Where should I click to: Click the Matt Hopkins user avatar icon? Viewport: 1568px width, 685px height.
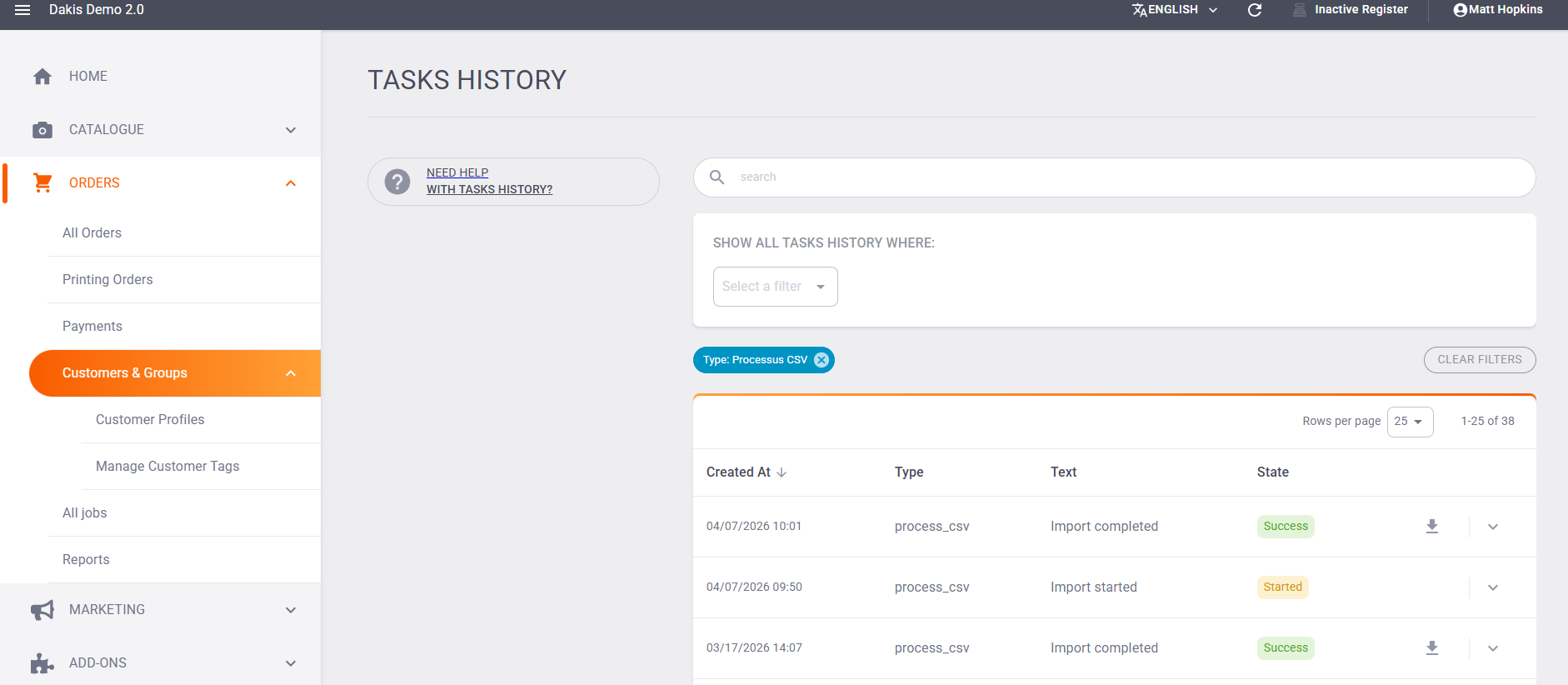click(1461, 10)
